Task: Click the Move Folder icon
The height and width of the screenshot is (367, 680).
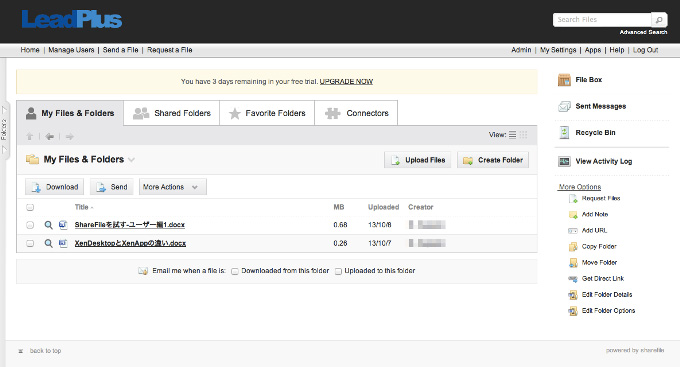Action: 573,263
